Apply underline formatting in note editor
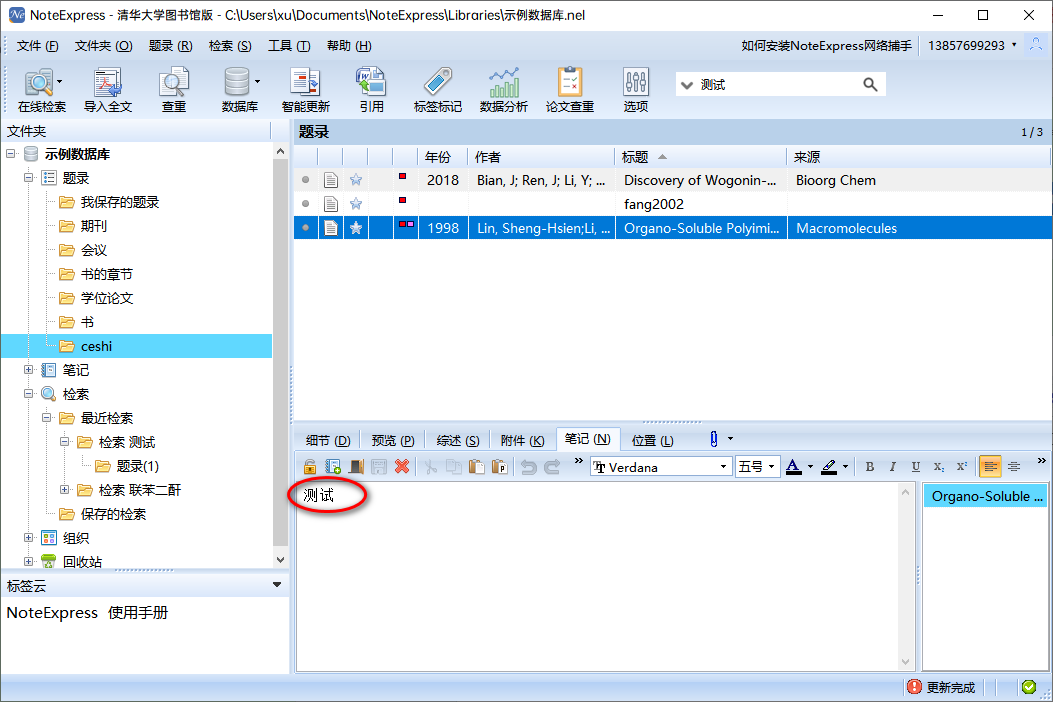The height and width of the screenshot is (702, 1053). [915, 466]
